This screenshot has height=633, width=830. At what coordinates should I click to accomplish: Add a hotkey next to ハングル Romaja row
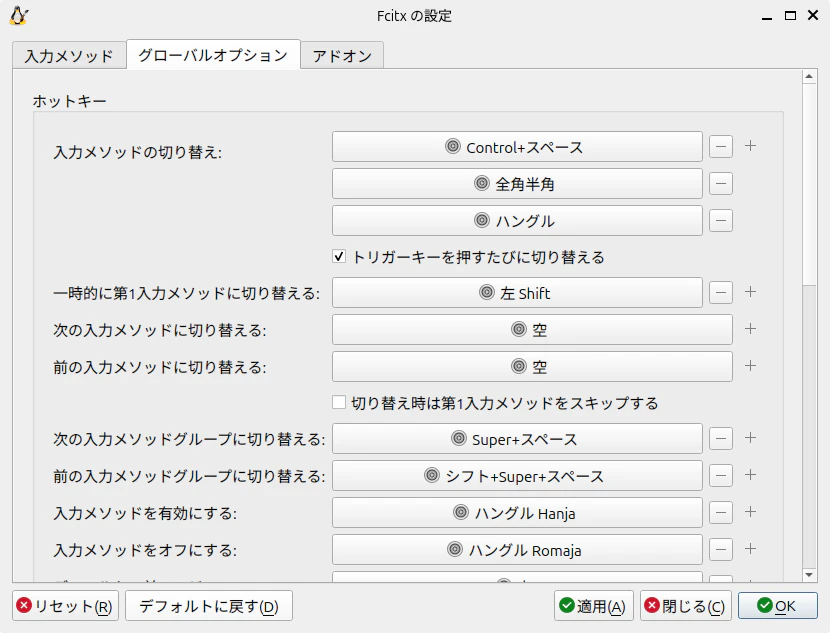[x=750, y=549]
